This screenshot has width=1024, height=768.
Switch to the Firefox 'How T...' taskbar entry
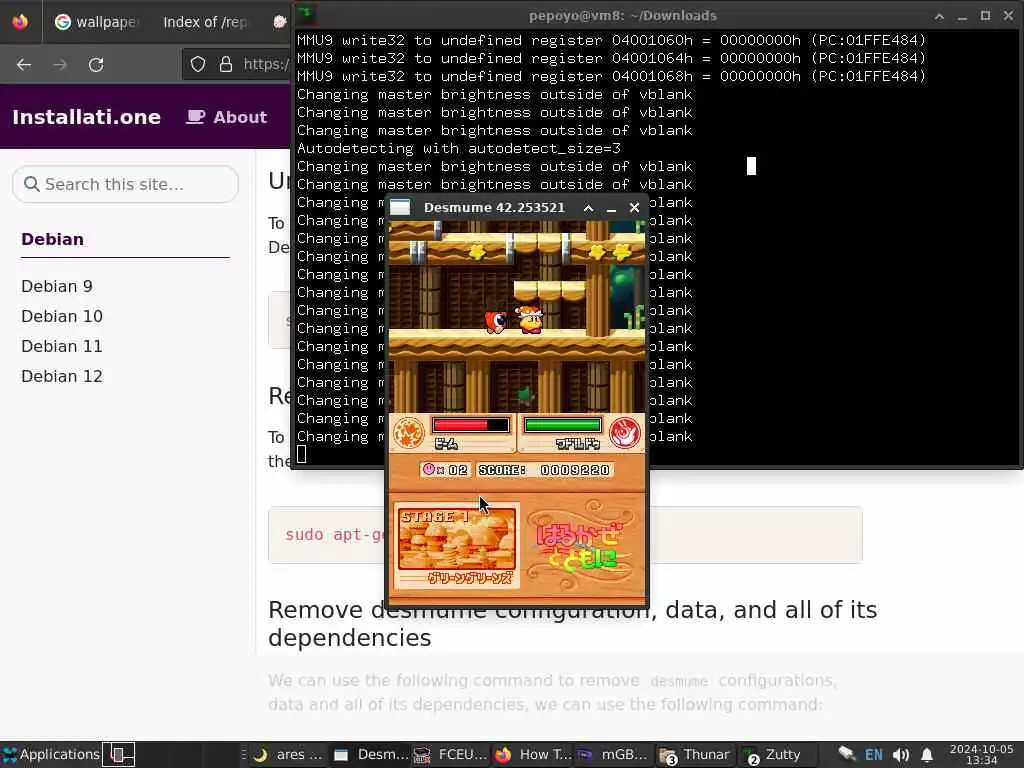533,754
